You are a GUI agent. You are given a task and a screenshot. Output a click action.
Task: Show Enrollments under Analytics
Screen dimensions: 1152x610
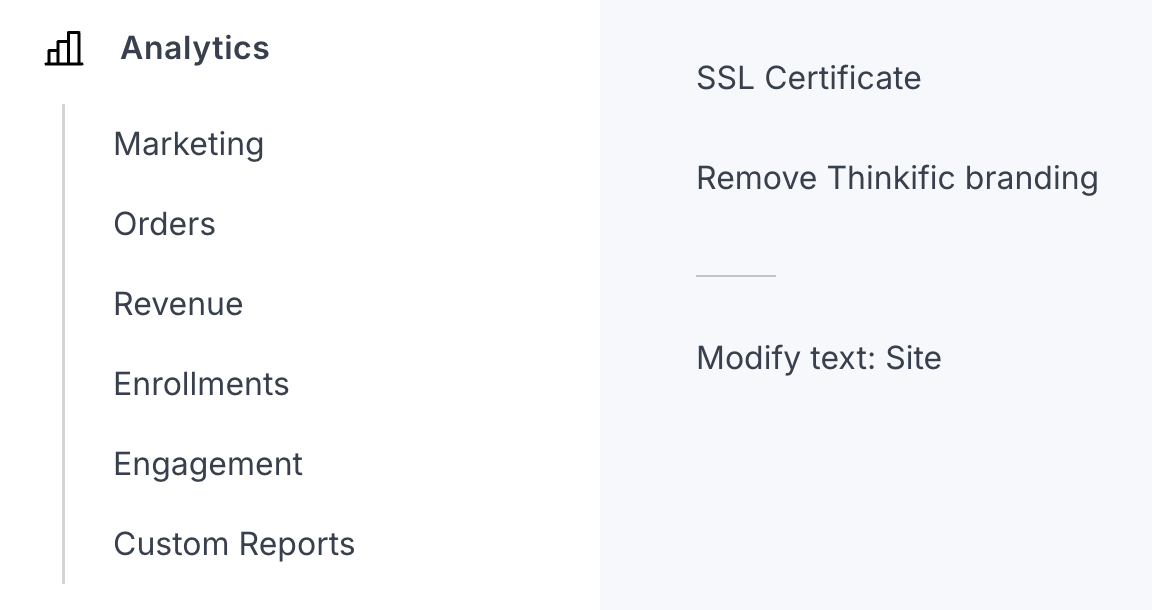[x=202, y=384]
